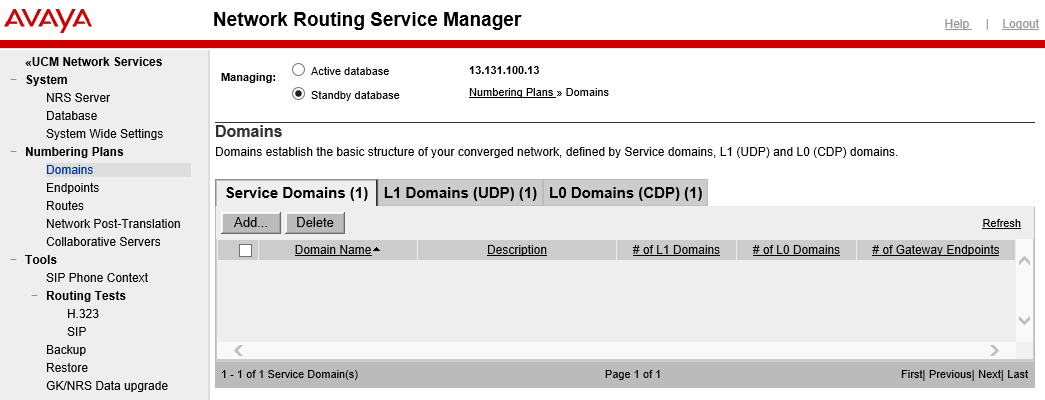Screen dimensions: 1045x400
Task: Open the Routes page
Action: pos(65,205)
